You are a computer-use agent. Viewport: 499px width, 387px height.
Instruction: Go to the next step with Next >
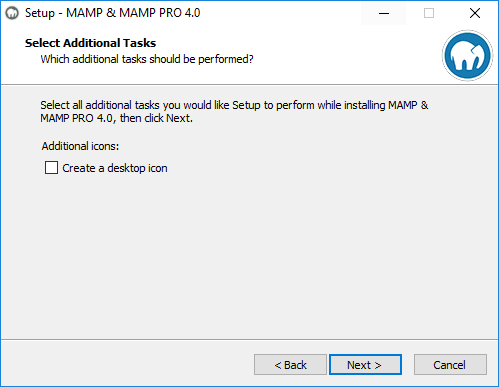point(365,365)
